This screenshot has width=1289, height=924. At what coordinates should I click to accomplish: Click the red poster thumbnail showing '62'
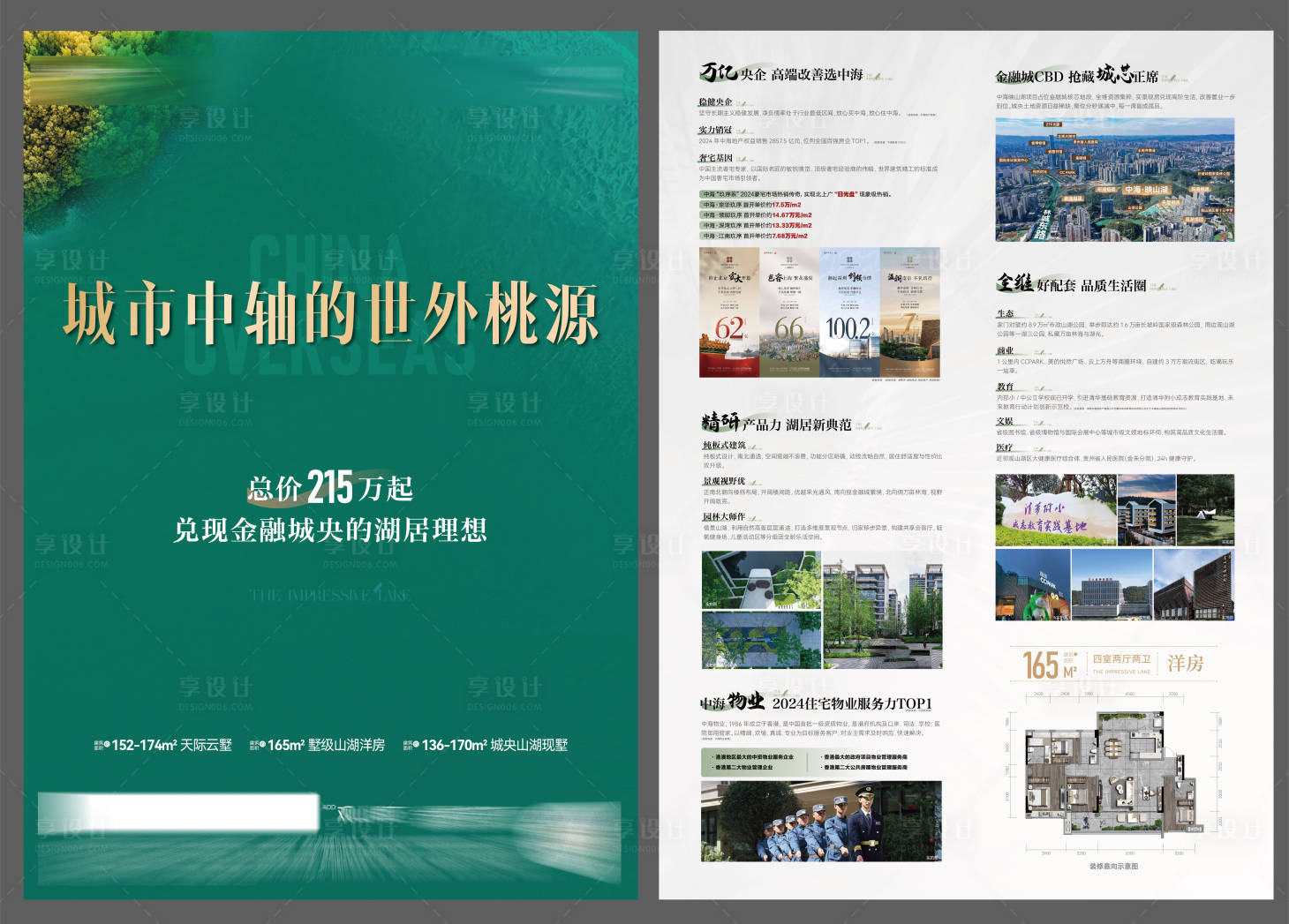coord(729,312)
